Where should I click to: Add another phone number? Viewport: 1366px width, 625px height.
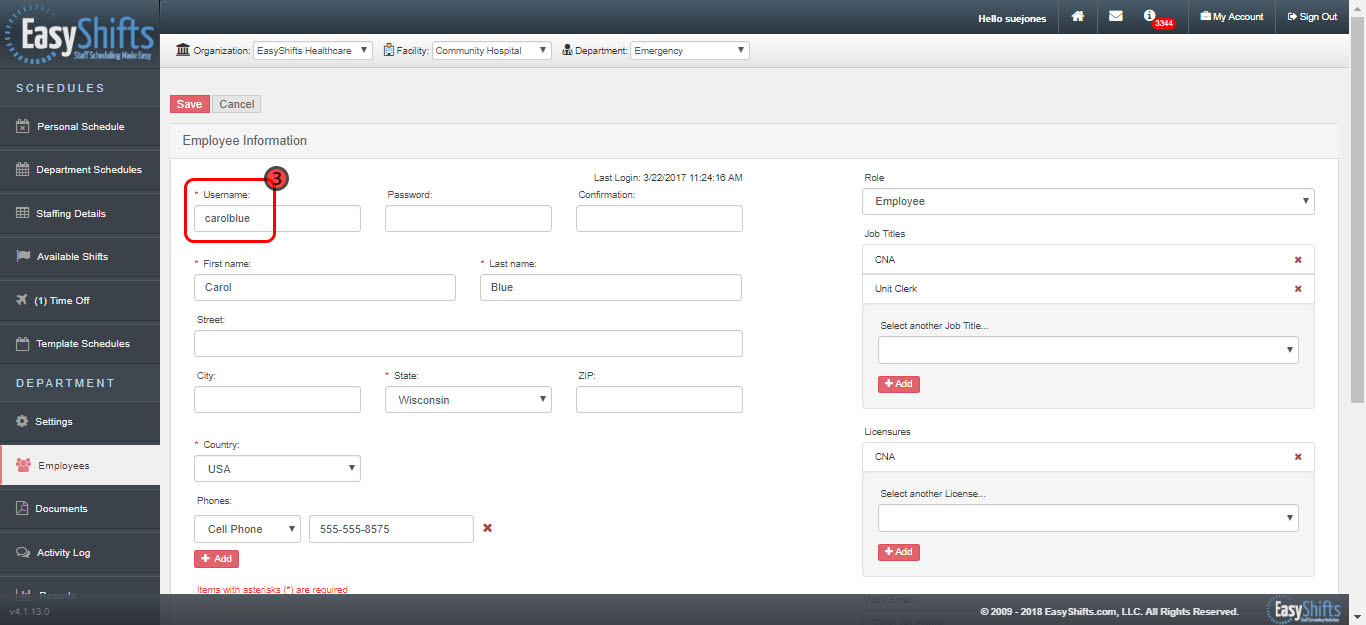tap(216, 559)
